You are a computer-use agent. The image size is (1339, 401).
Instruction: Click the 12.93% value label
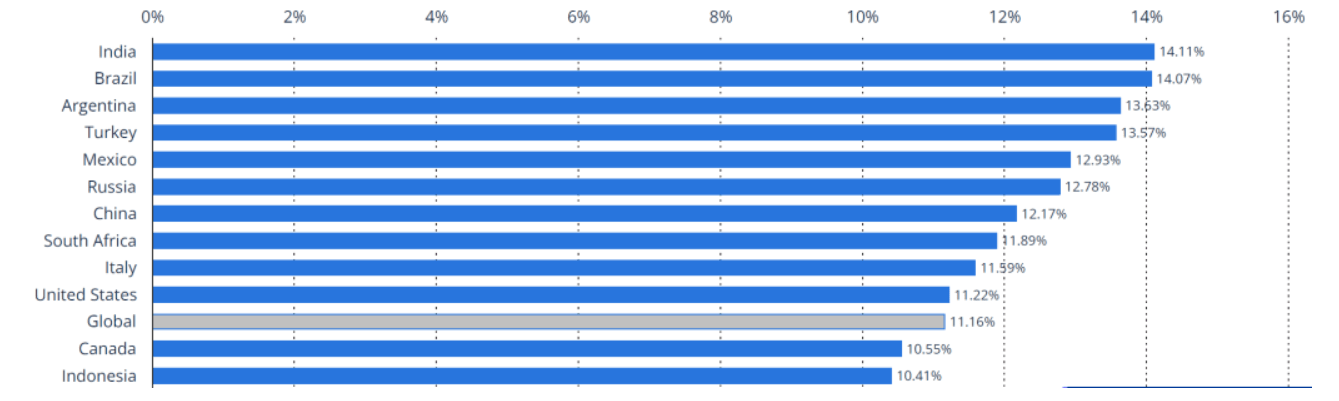click(1098, 160)
